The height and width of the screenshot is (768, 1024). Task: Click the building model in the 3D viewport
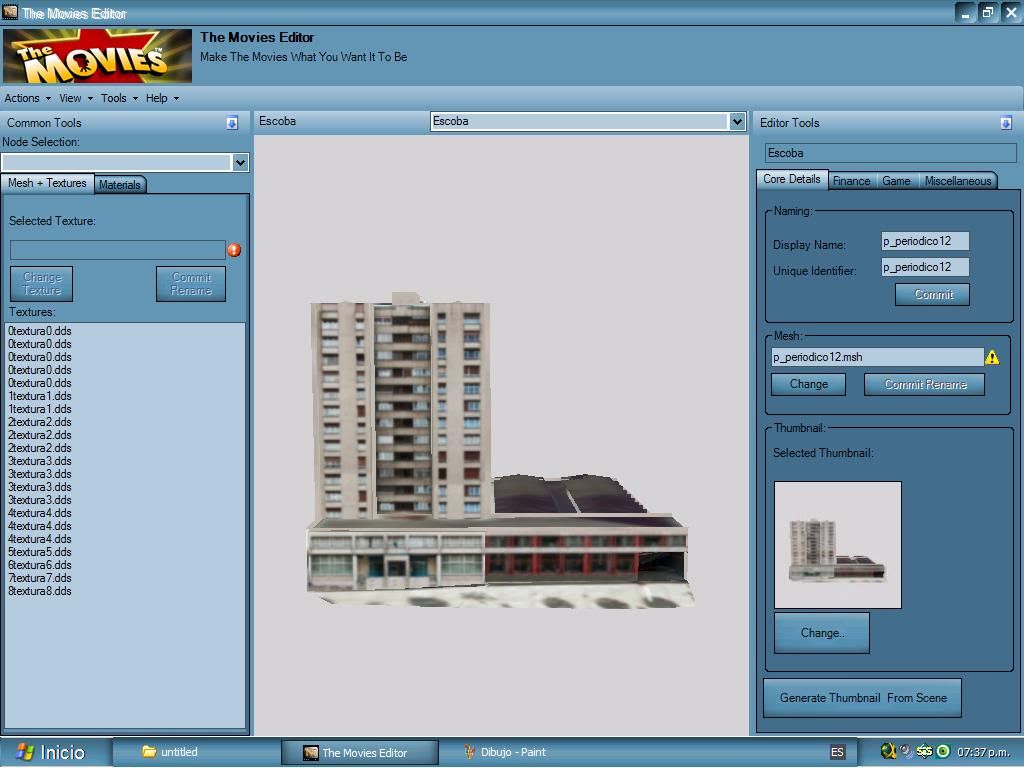[499, 451]
